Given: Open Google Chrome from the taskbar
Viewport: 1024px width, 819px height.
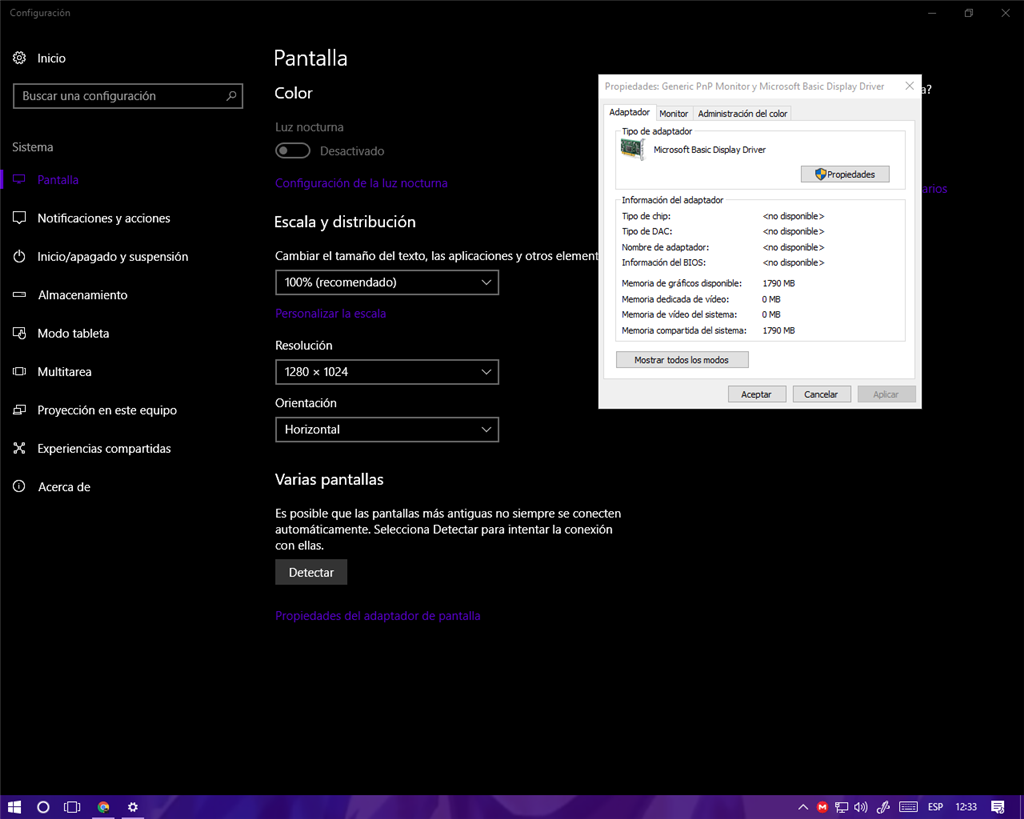Looking at the screenshot, I should tap(103, 807).
